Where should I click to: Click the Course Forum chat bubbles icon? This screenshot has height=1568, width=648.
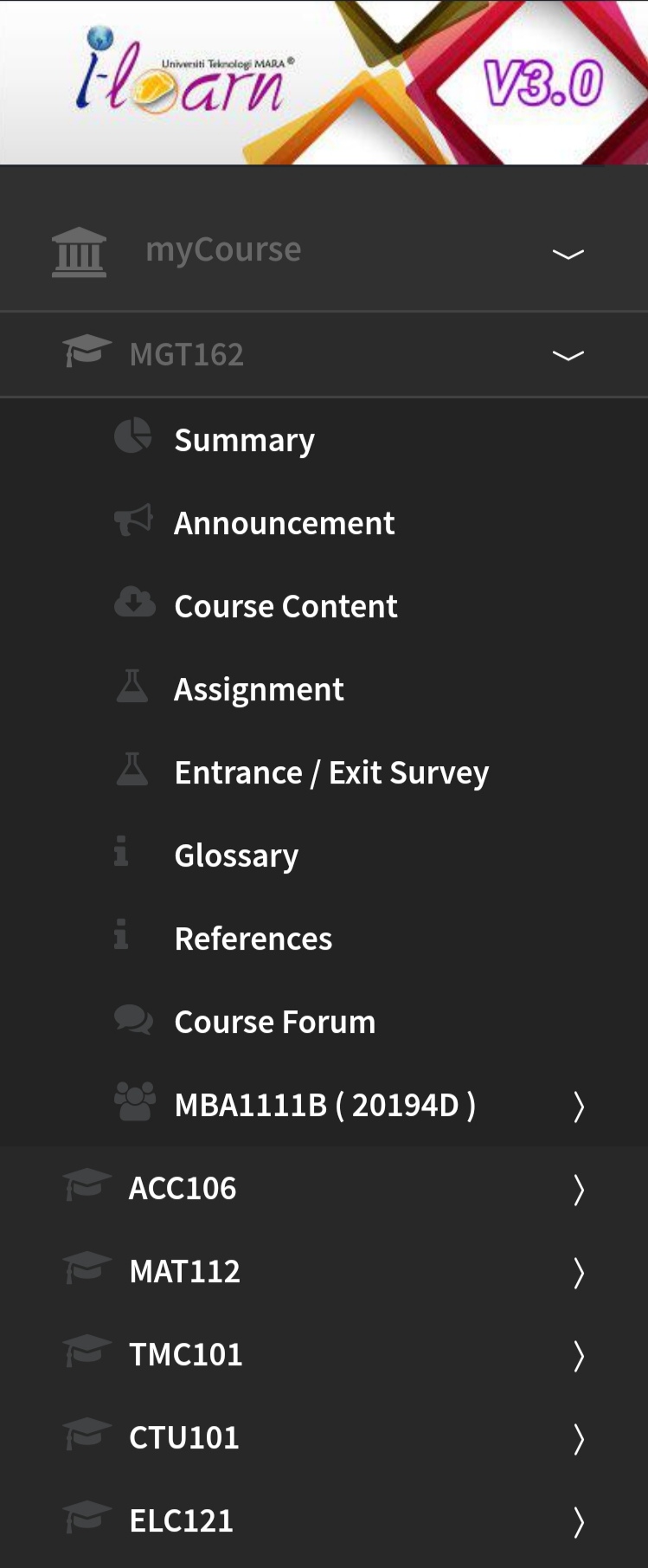(x=134, y=1019)
